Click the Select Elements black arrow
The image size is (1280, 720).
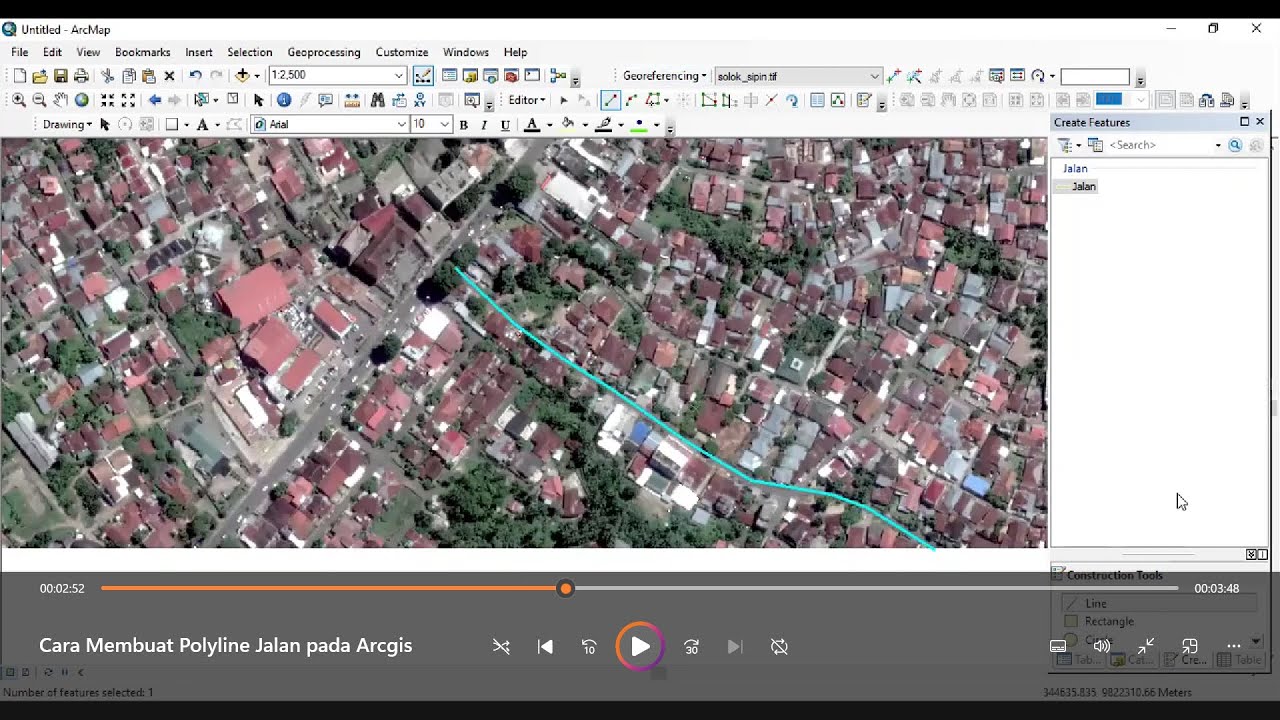pos(258,100)
